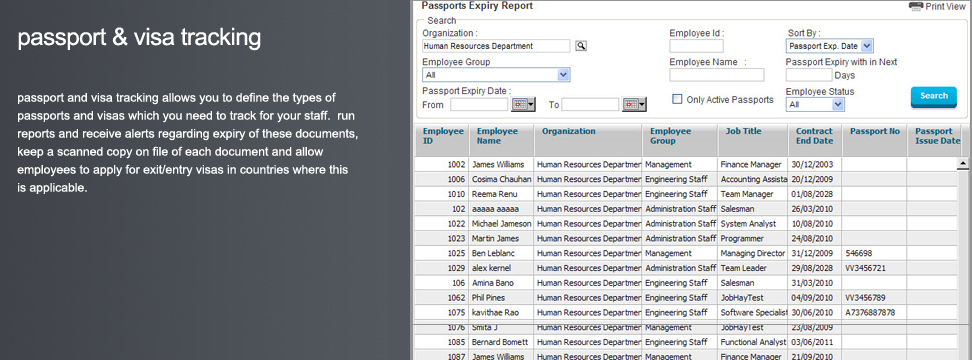
Task: Click passport number 546698
Action: pyautogui.click(x=859, y=253)
